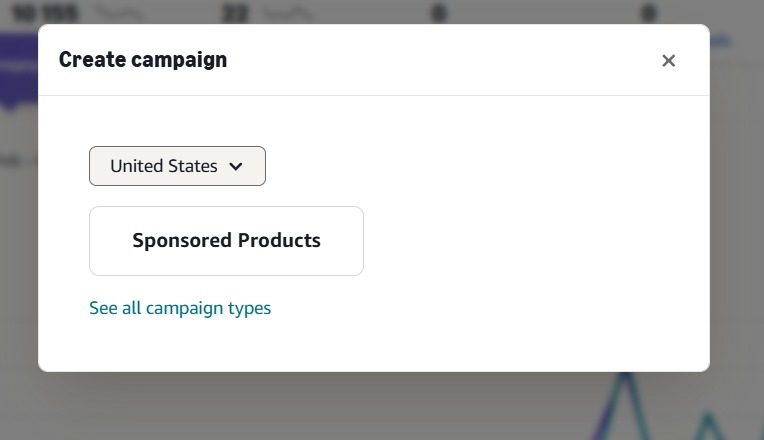Click the small teal chart peak in corner
The height and width of the screenshot is (440, 764).
tap(709, 426)
